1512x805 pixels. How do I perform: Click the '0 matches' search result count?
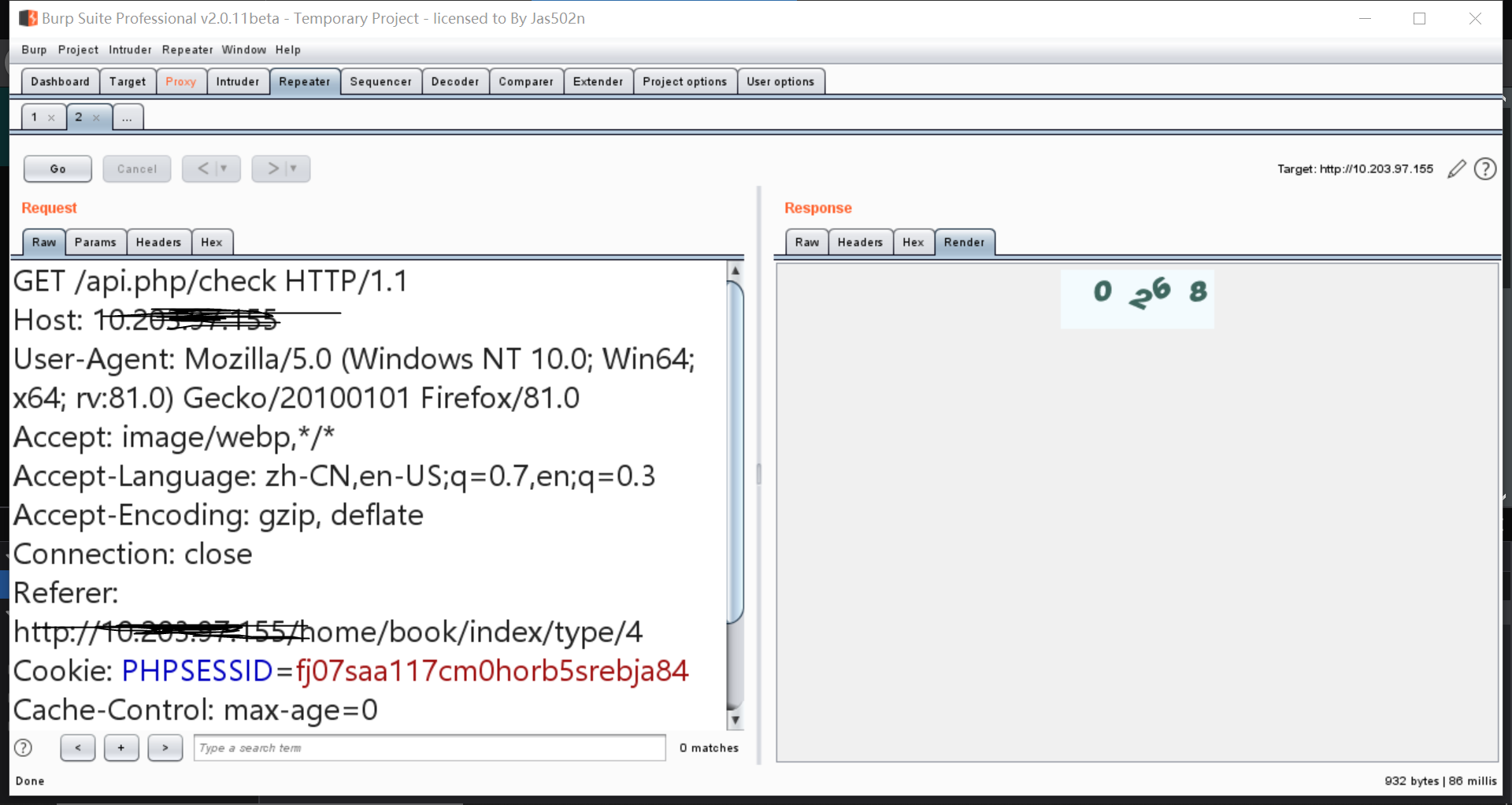[709, 747]
